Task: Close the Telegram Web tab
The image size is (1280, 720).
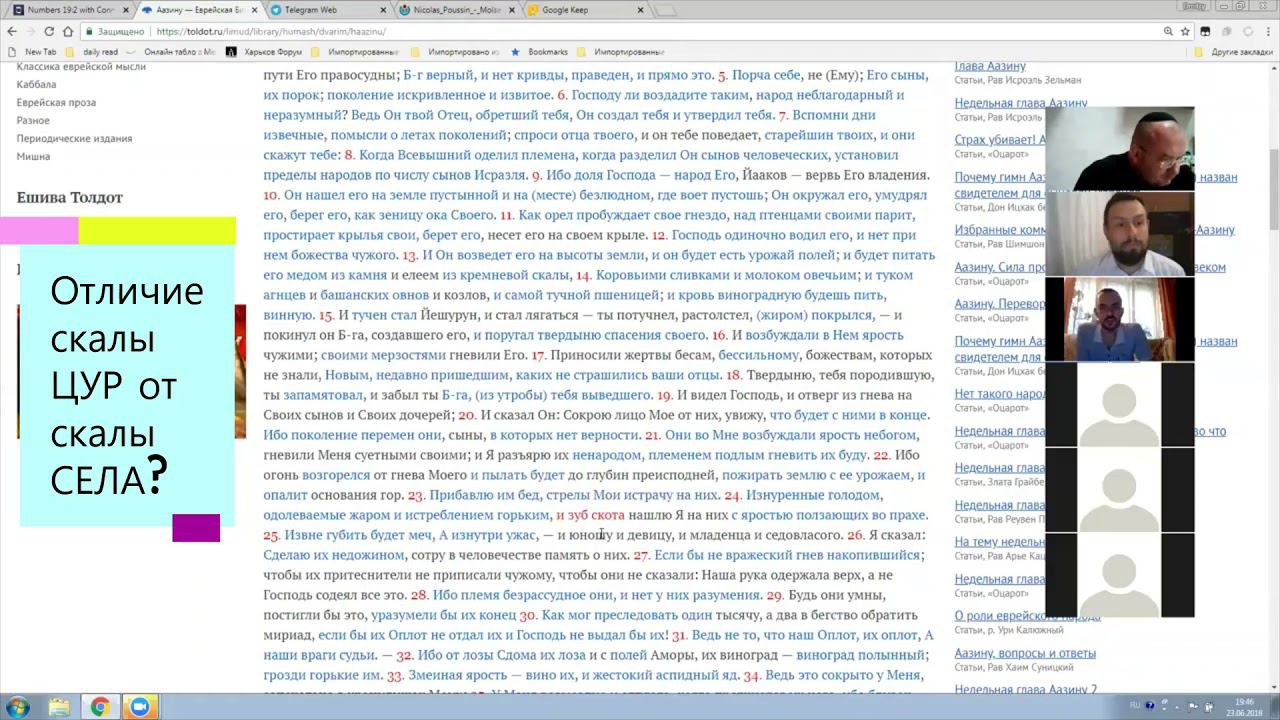Action: (382, 10)
